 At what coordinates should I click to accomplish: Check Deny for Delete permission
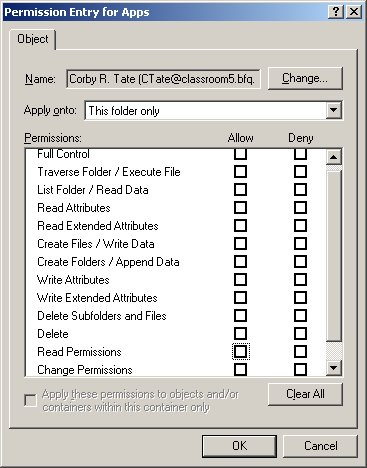point(300,334)
